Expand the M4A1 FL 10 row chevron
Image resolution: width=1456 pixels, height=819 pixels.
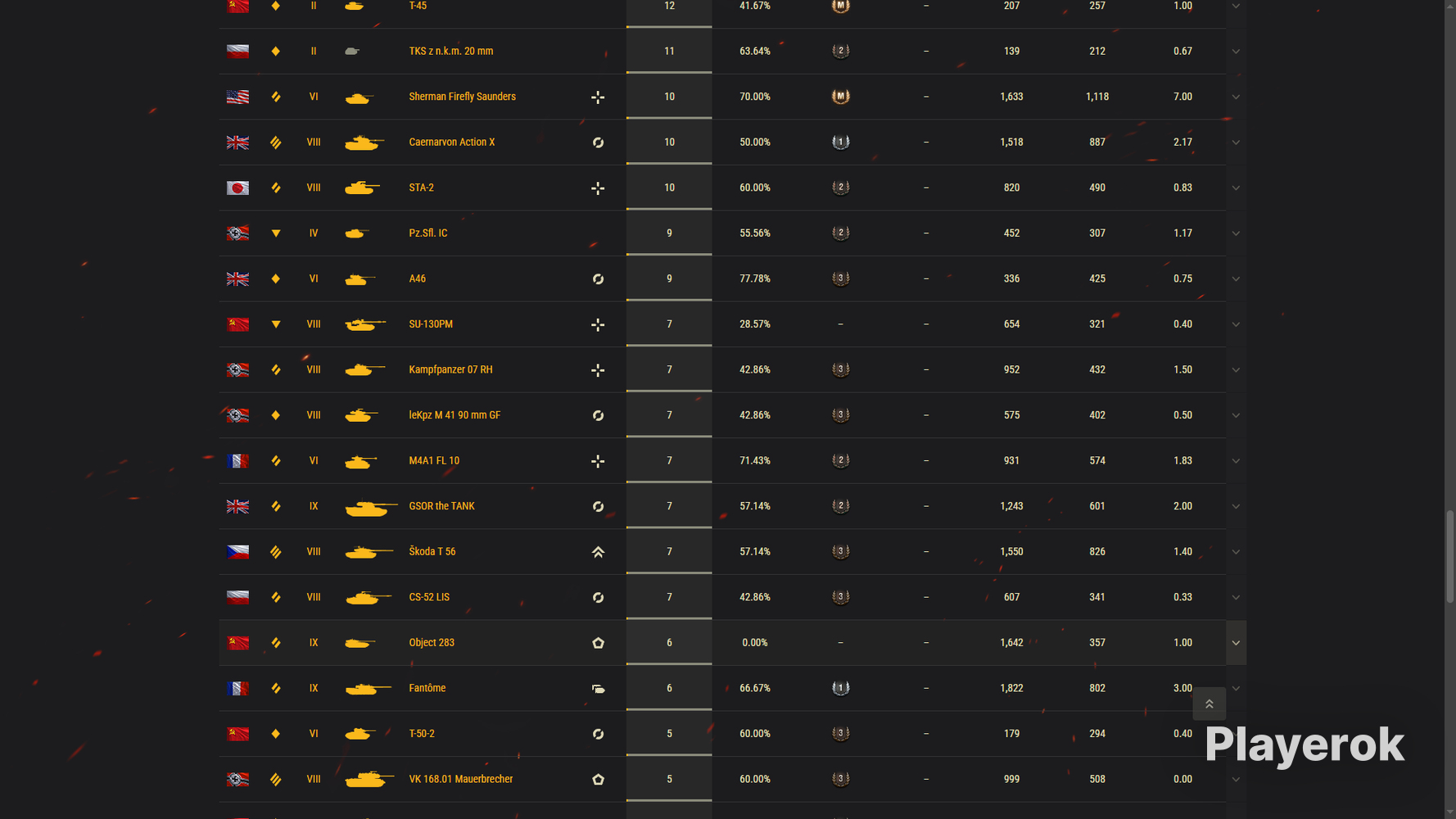[1236, 461]
